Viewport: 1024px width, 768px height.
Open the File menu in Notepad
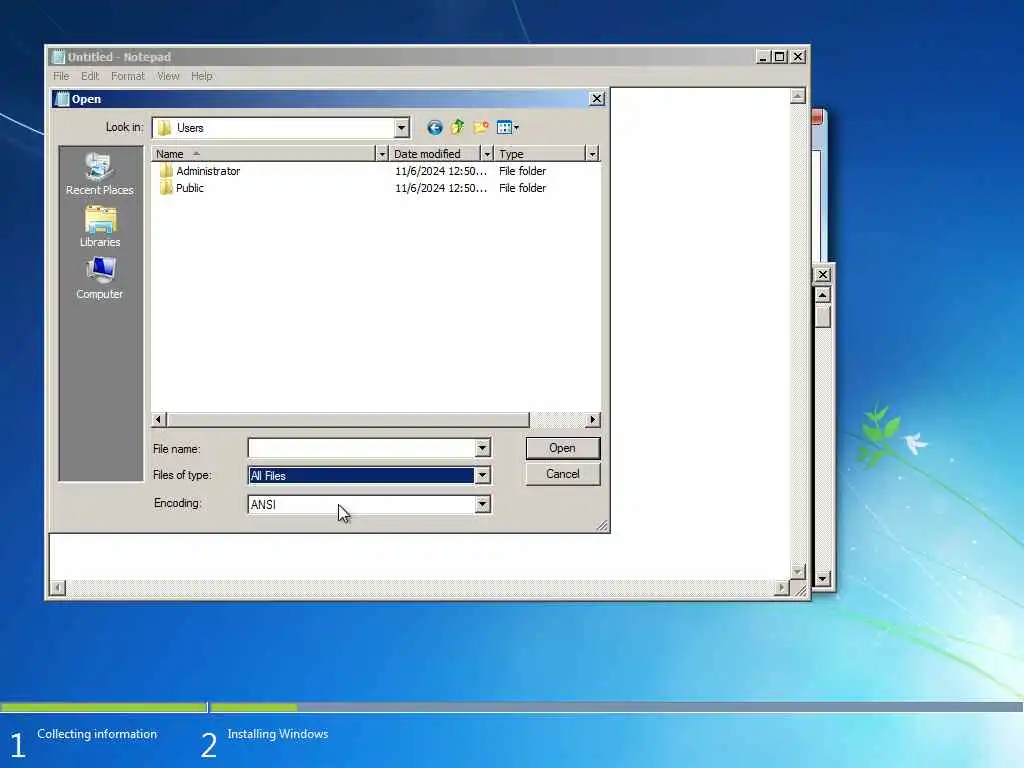61,76
